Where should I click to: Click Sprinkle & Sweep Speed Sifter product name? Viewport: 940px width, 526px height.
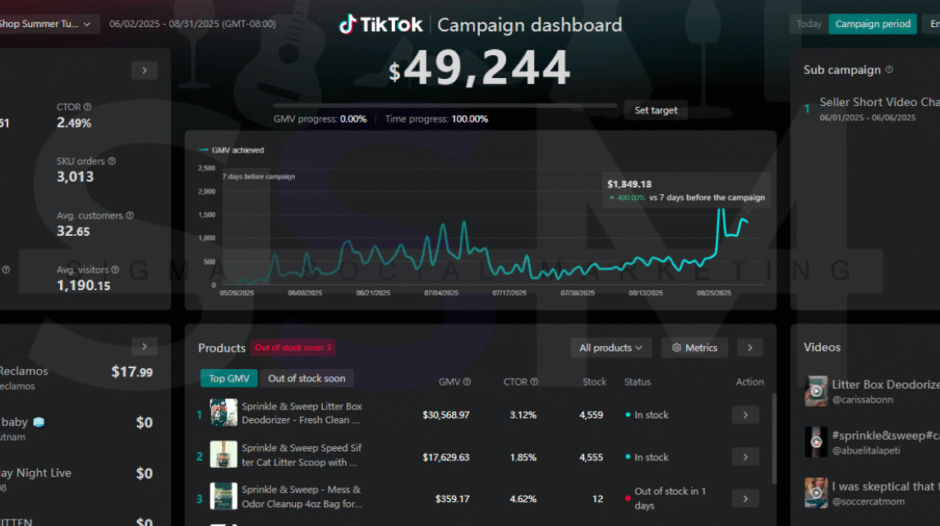click(x=302, y=455)
